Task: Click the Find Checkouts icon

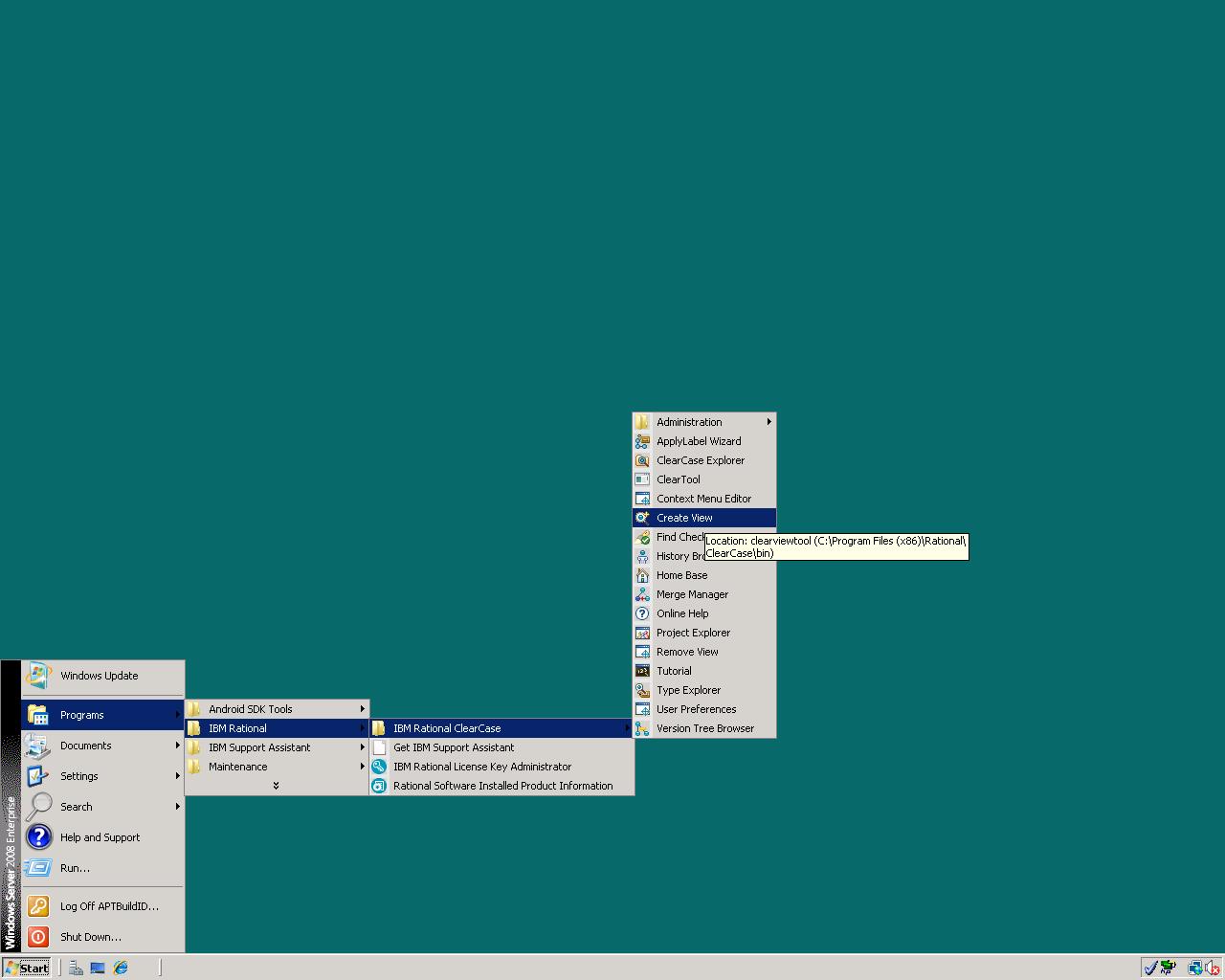Action: (642, 537)
